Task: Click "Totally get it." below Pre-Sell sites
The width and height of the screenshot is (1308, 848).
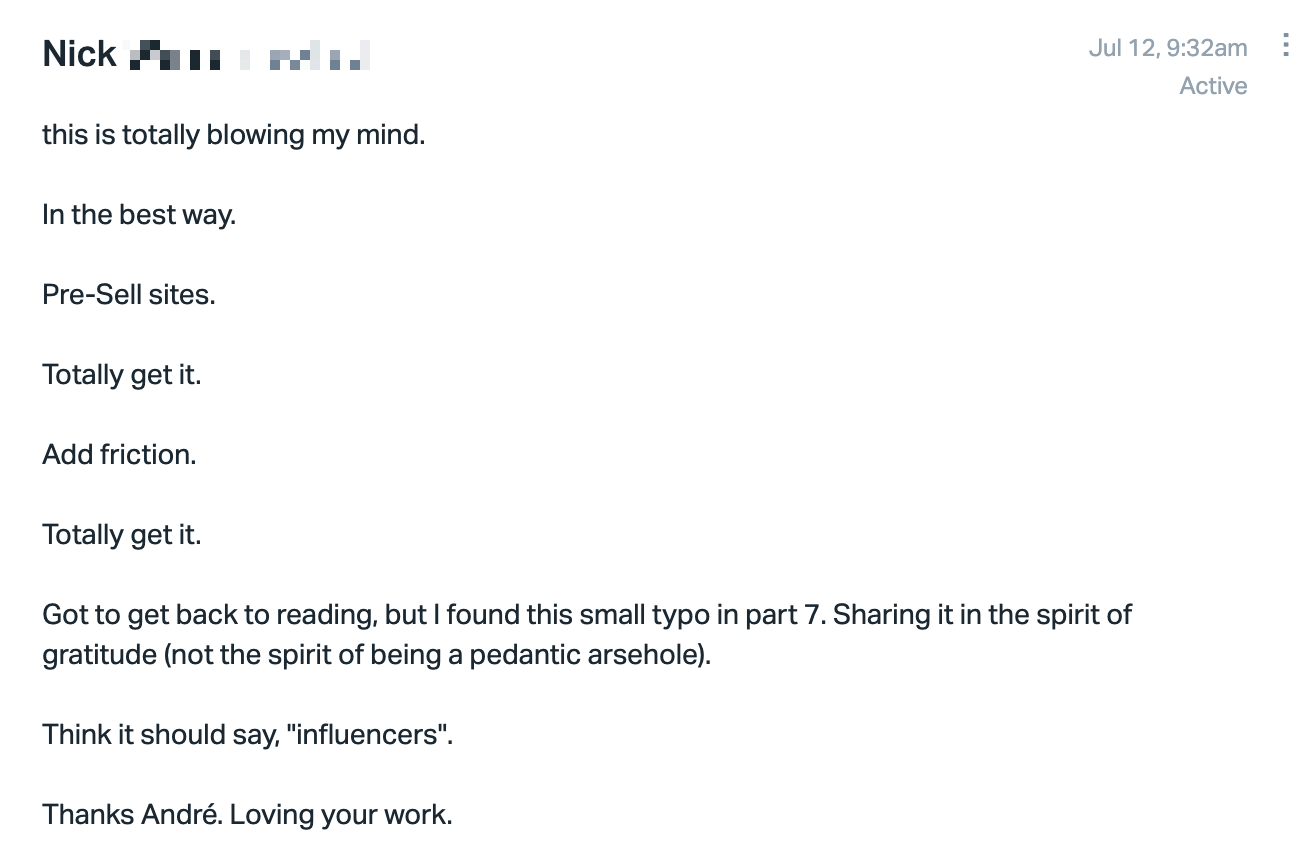Action: tap(122, 375)
